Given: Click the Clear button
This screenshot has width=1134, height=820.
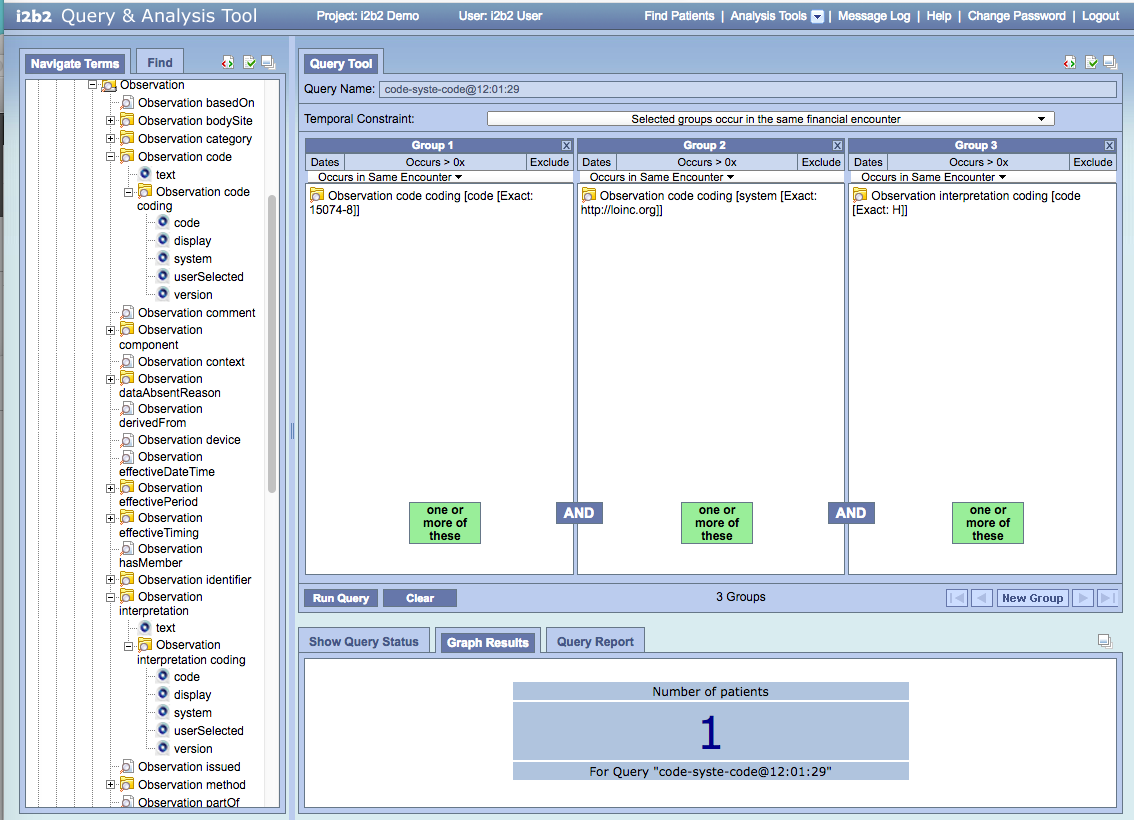Looking at the screenshot, I should point(420,598).
